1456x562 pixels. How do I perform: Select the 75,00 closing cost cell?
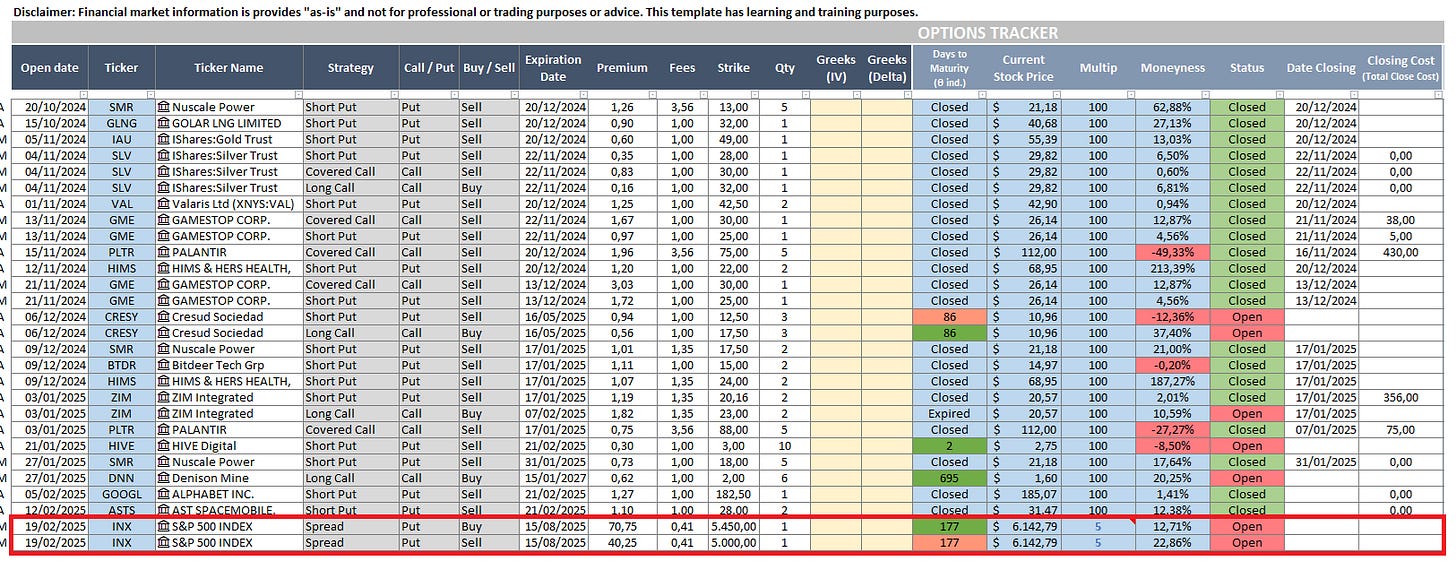click(1402, 430)
